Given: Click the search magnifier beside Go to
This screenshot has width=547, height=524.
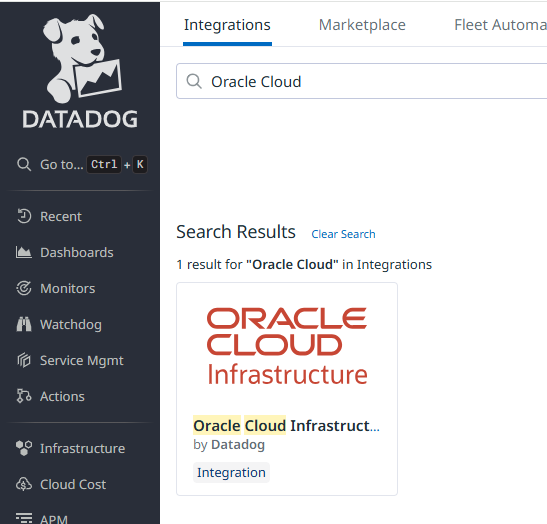Looking at the screenshot, I should coord(24,164).
